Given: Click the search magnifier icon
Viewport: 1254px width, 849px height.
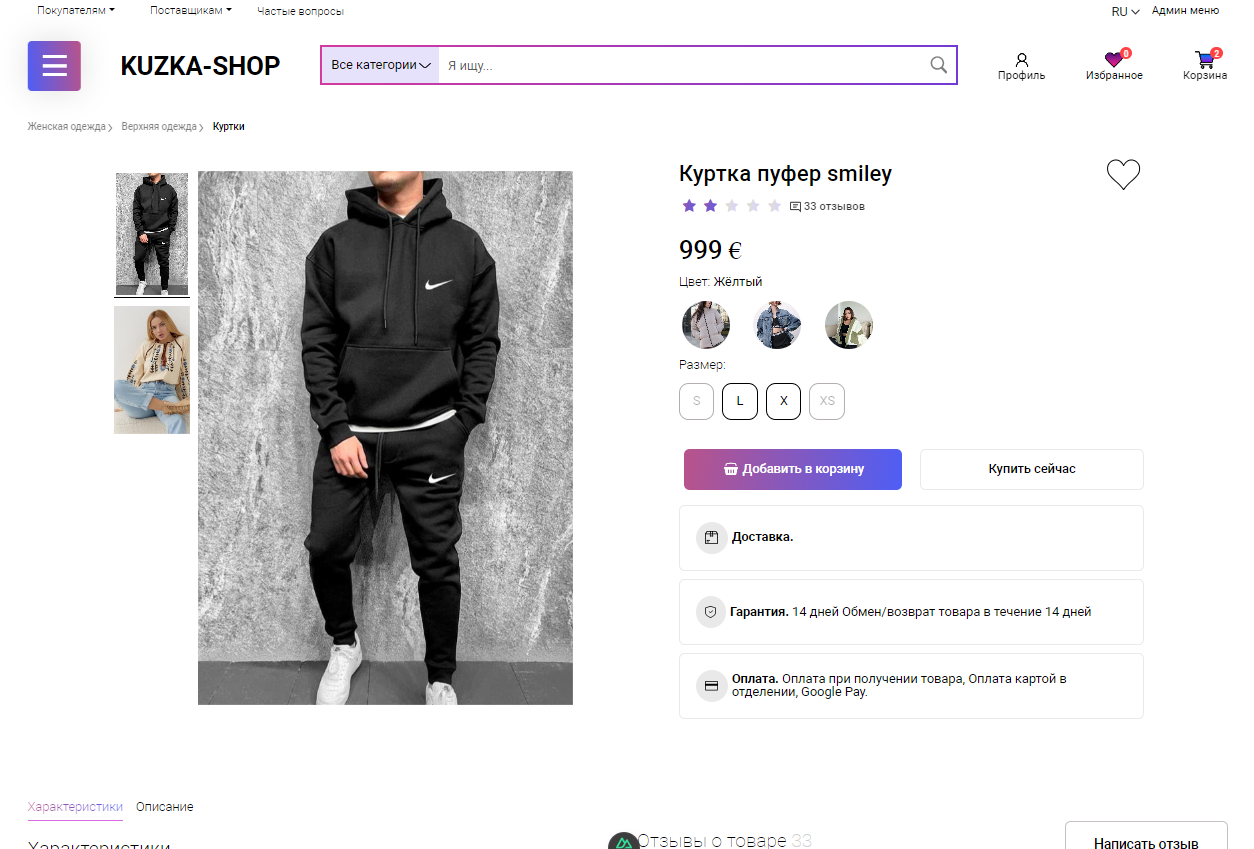Looking at the screenshot, I should (x=938, y=65).
